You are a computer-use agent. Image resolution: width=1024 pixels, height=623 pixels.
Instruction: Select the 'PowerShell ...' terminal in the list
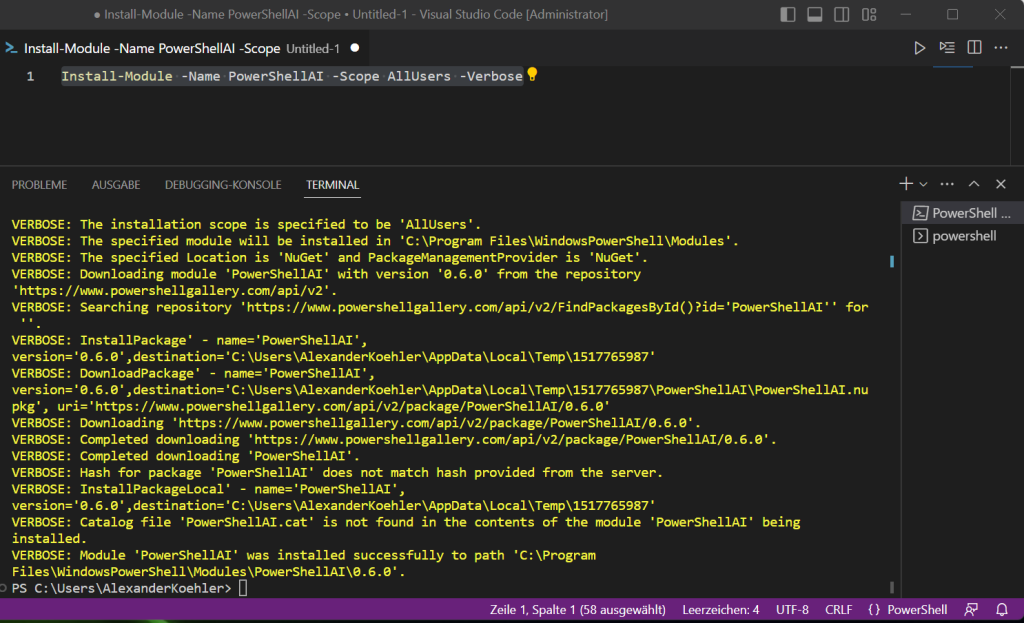963,213
